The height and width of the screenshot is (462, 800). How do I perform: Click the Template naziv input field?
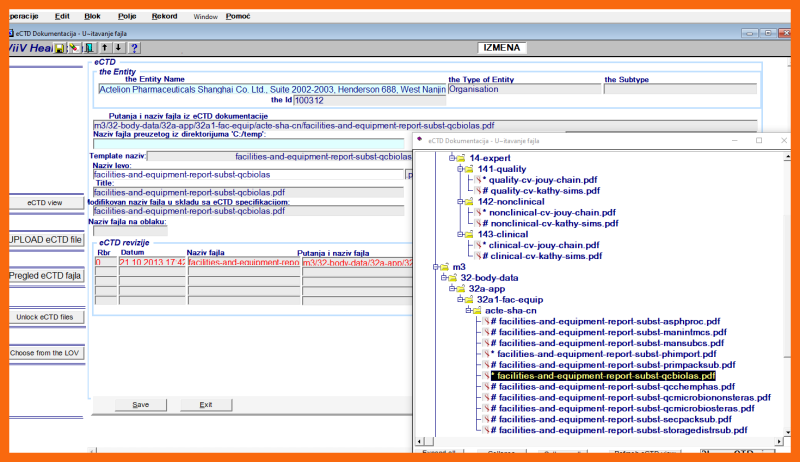pyautogui.click(x=279, y=156)
